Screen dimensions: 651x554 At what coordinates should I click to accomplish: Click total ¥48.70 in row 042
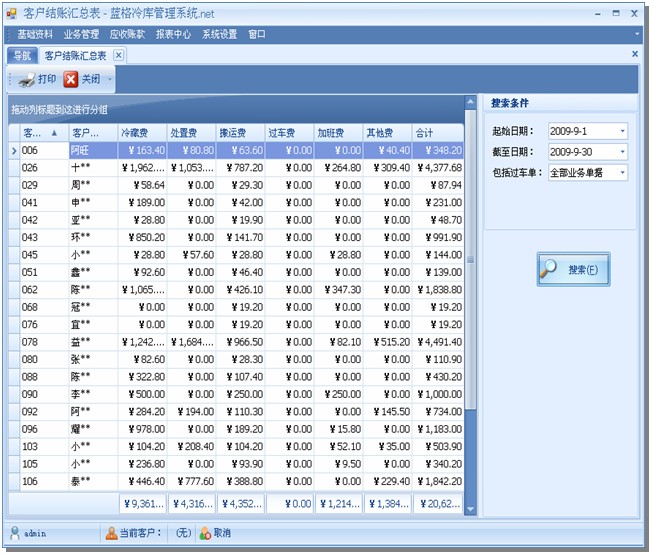point(438,220)
